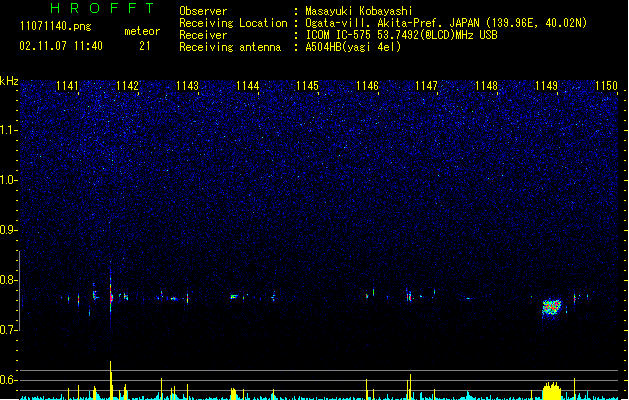This screenshot has height=400, width=629.
Task: Click the 1150 time marker
Action: point(606,86)
